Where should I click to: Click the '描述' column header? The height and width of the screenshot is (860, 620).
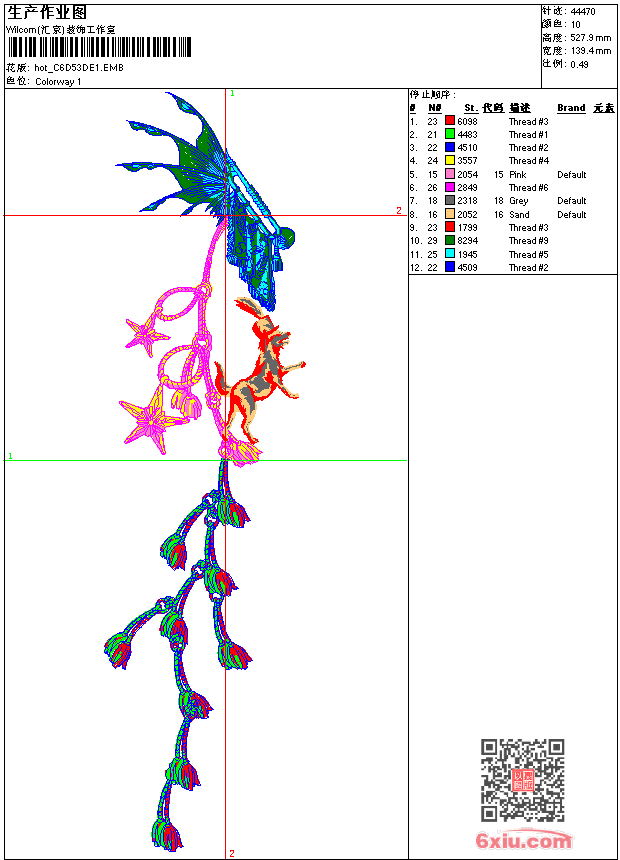[x=520, y=108]
